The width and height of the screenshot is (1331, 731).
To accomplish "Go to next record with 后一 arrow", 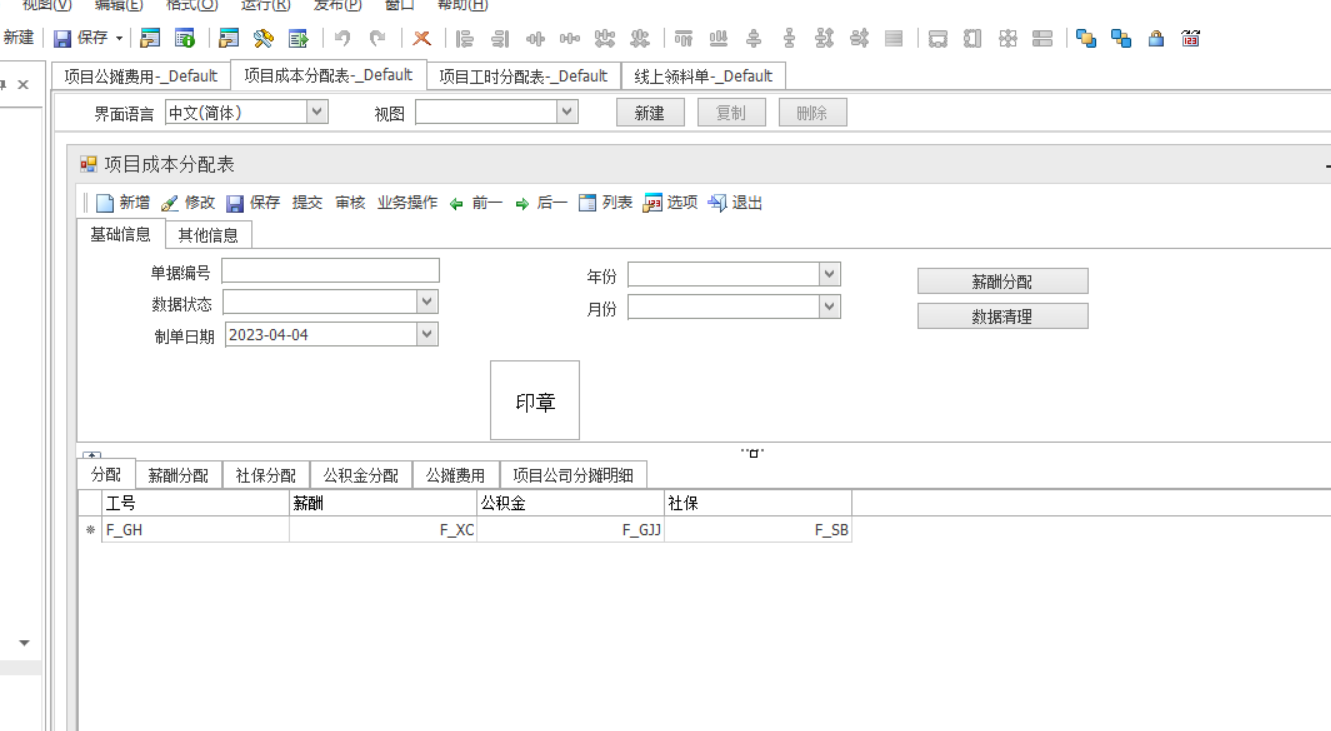I will (522, 204).
